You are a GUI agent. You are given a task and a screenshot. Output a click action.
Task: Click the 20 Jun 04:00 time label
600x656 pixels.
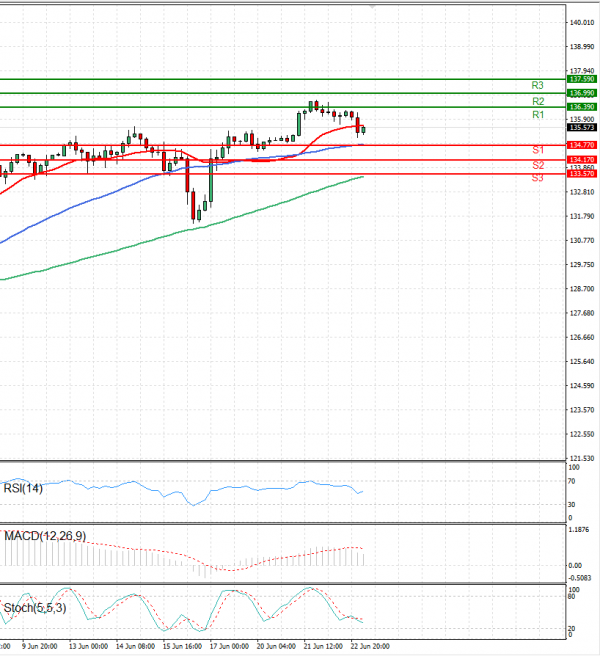pyautogui.click(x=276, y=646)
